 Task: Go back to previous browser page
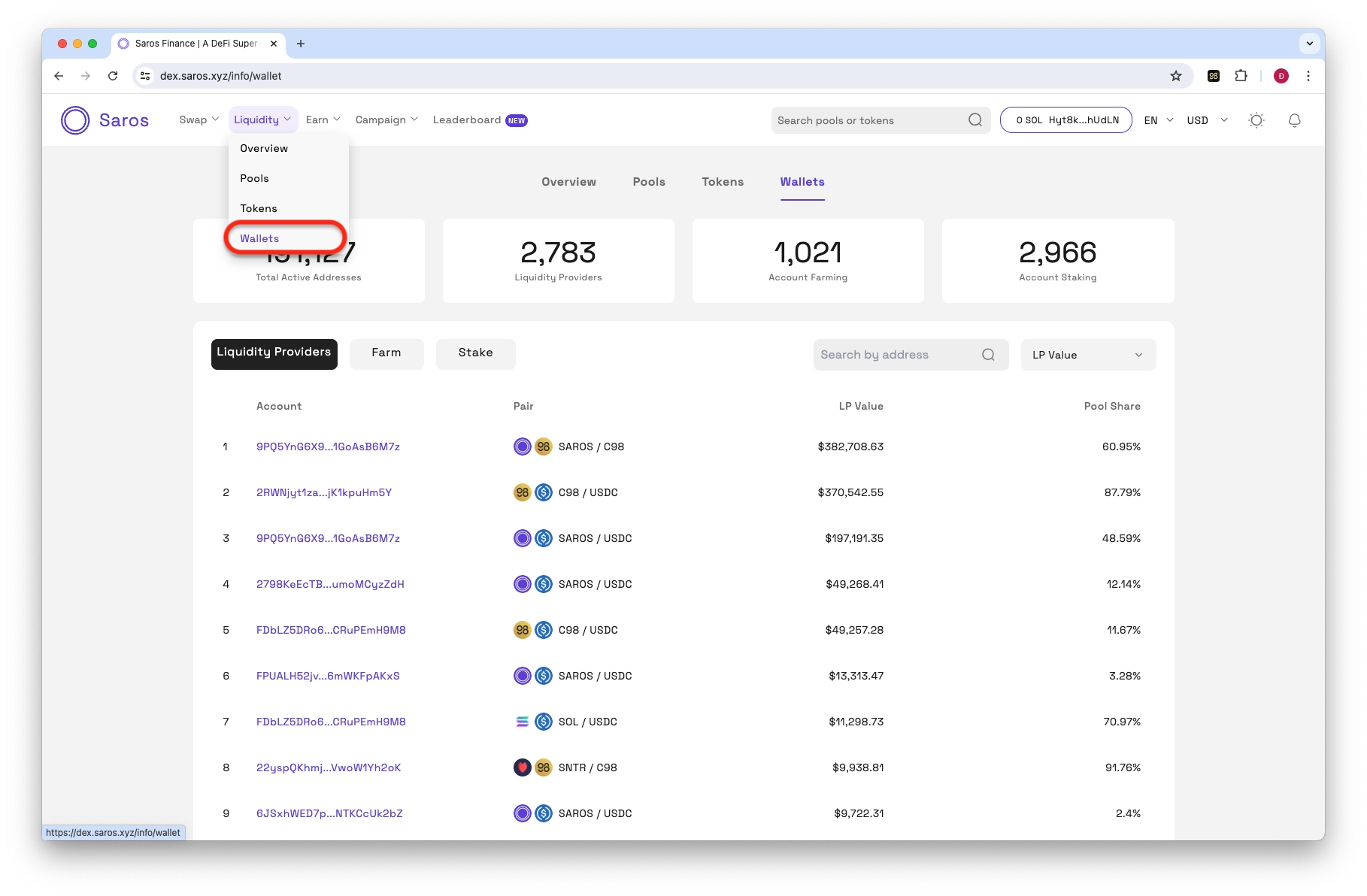click(x=59, y=76)
